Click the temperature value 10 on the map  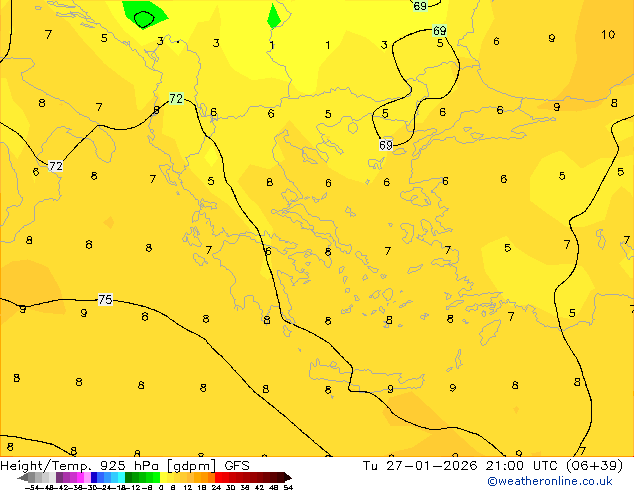[x=608, y=35]
